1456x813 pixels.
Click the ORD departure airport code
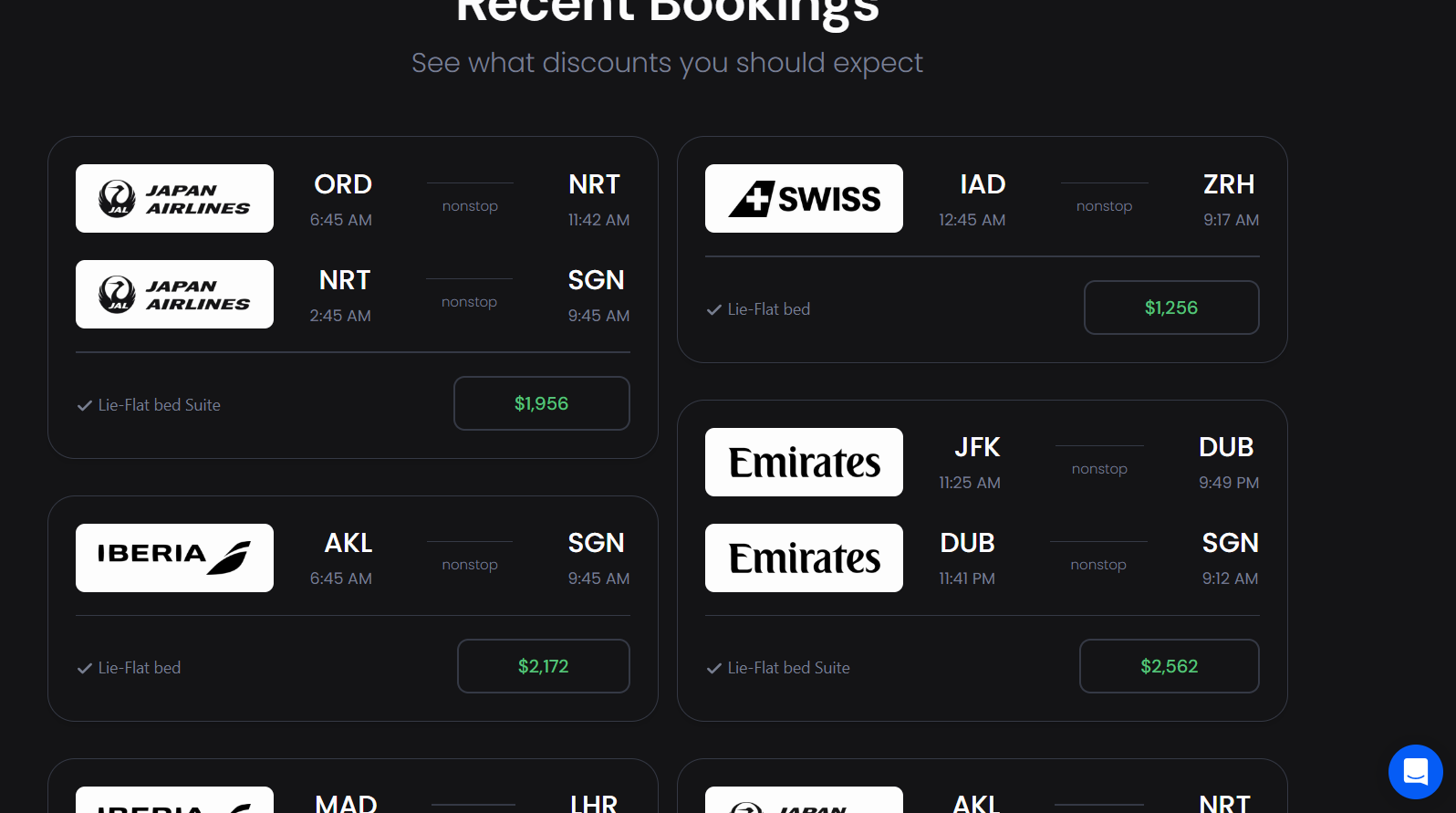pos(343,184)
